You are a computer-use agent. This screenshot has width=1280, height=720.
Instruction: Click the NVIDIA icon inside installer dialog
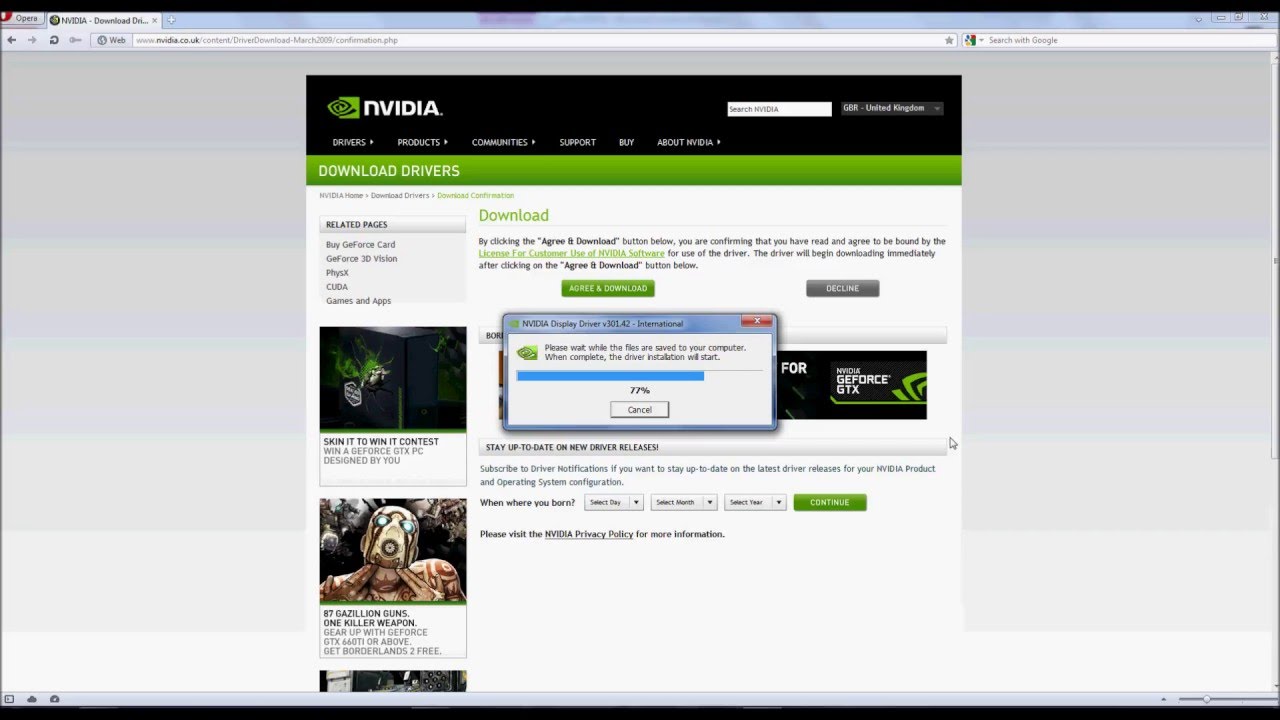click(527, 353)
